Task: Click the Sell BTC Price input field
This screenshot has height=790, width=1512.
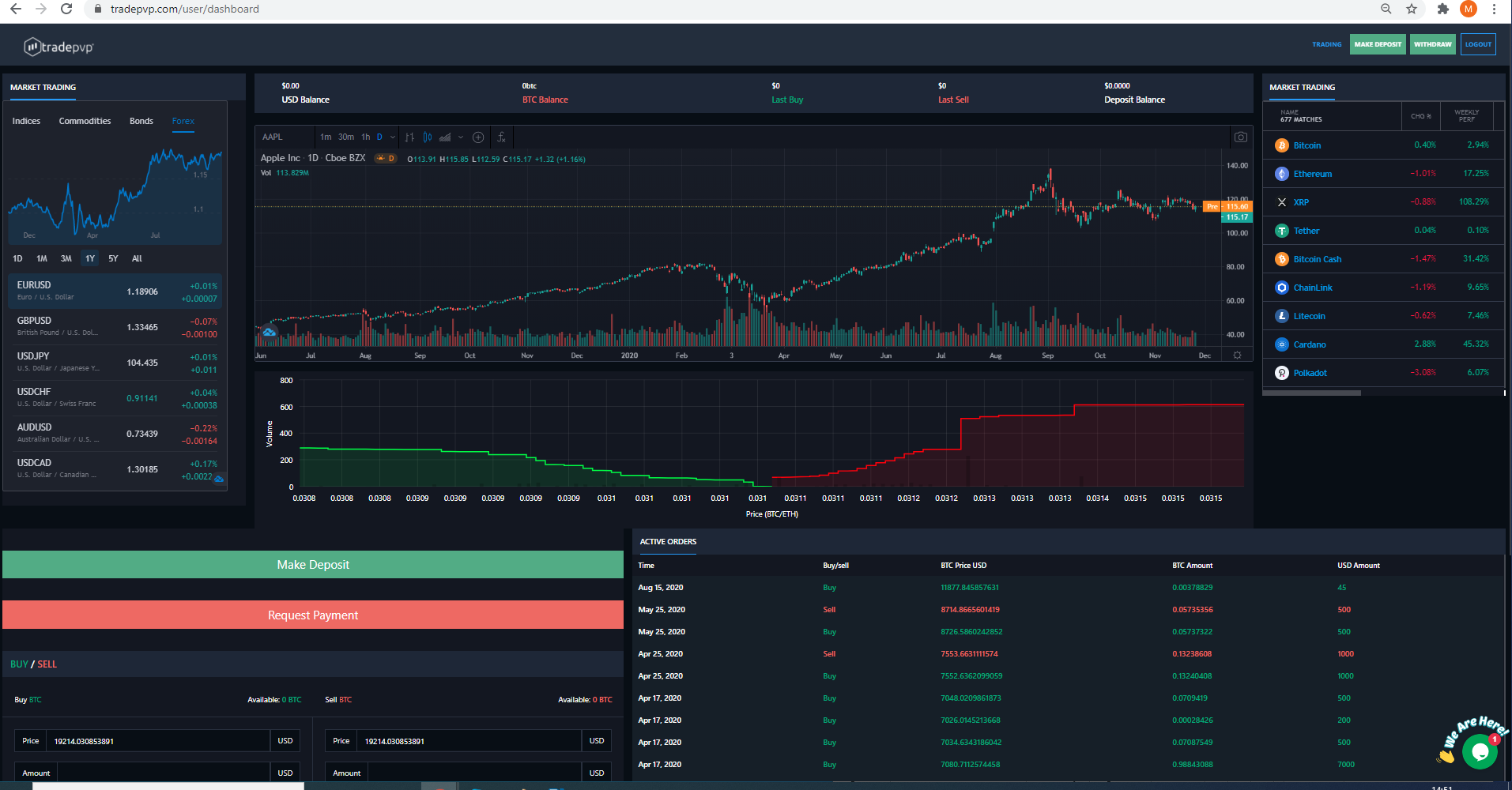Action: pyautogui.click(x=469, y=741)
